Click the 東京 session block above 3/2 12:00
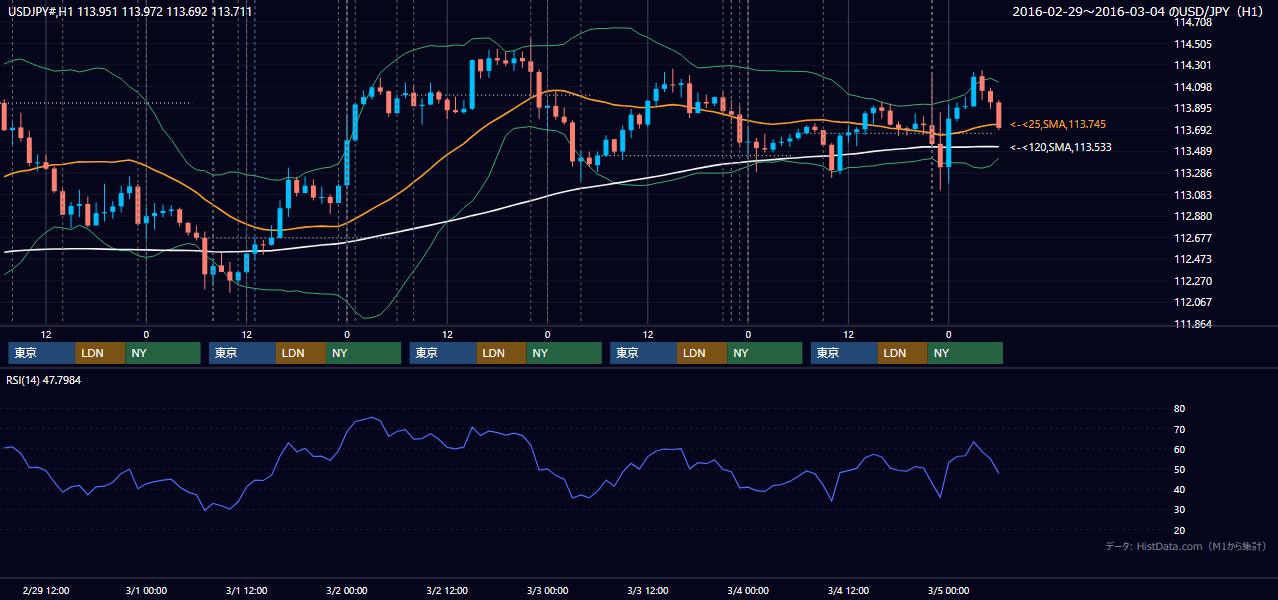This screenshot has width=1278, height=600. (x=444, y=353)
